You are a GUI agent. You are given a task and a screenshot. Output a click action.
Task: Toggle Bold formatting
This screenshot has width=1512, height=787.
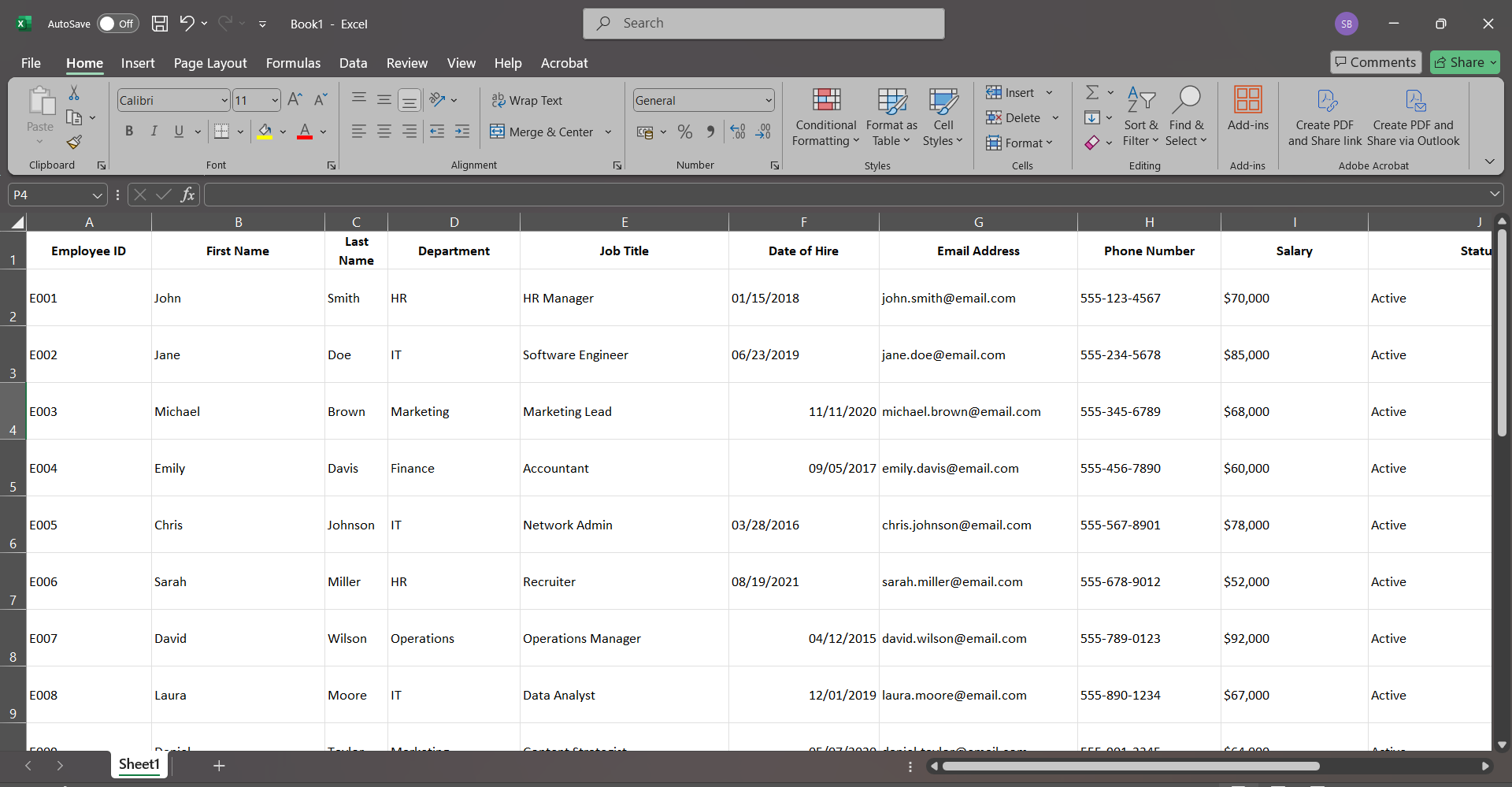click(129, 132)
